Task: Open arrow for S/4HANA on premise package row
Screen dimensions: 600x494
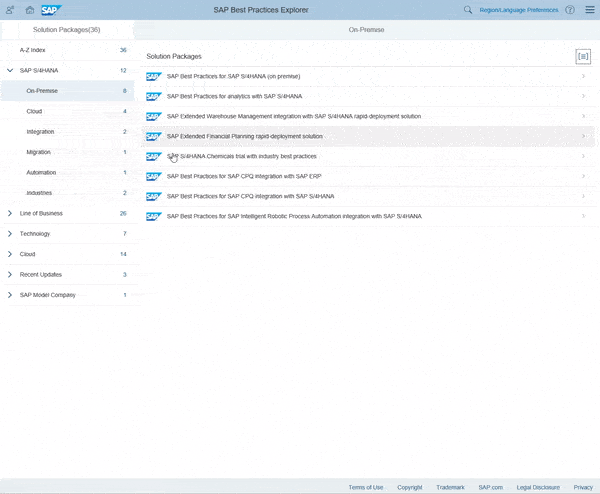Action: 583,76
